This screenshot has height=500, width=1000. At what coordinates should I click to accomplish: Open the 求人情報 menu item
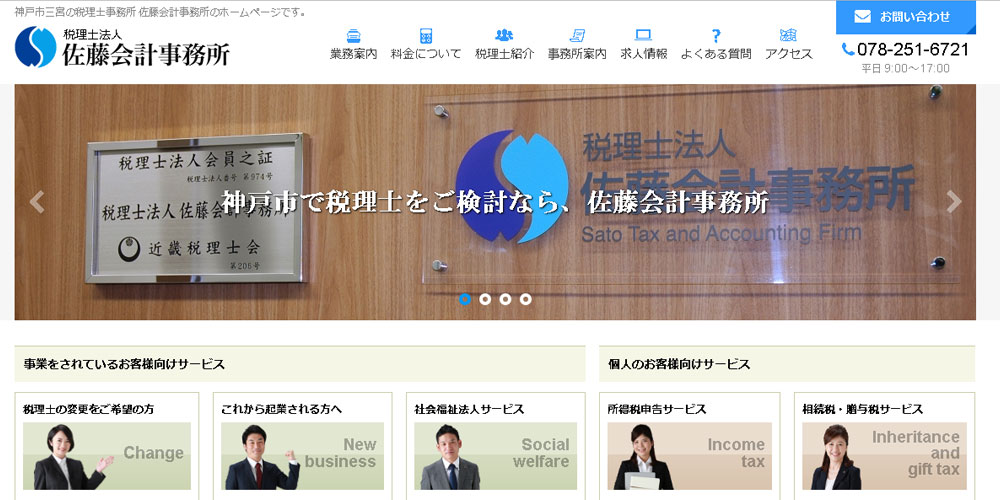click(643, 54)
